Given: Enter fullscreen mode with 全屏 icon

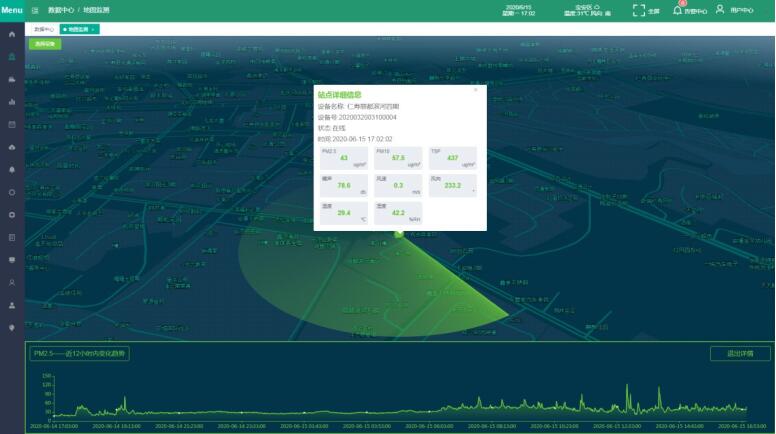Looking at the screenshot, I should (639, 10).
